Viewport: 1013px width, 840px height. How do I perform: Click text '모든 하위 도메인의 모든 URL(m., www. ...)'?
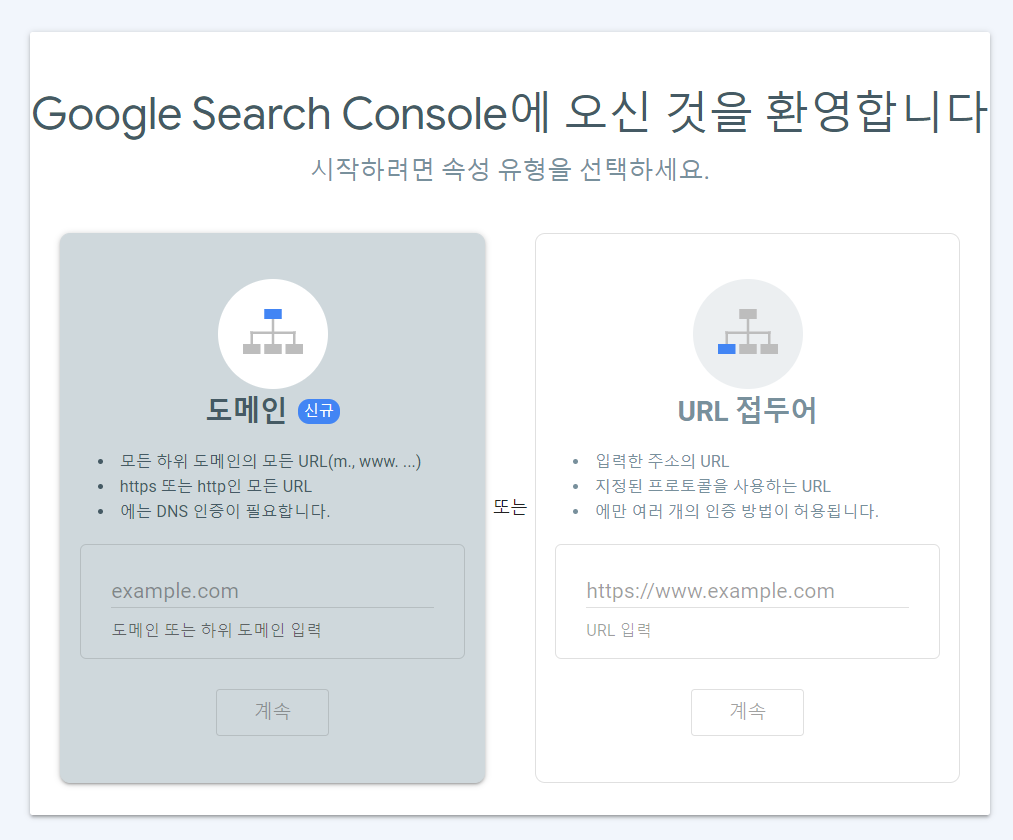click(x=271, y=461)
